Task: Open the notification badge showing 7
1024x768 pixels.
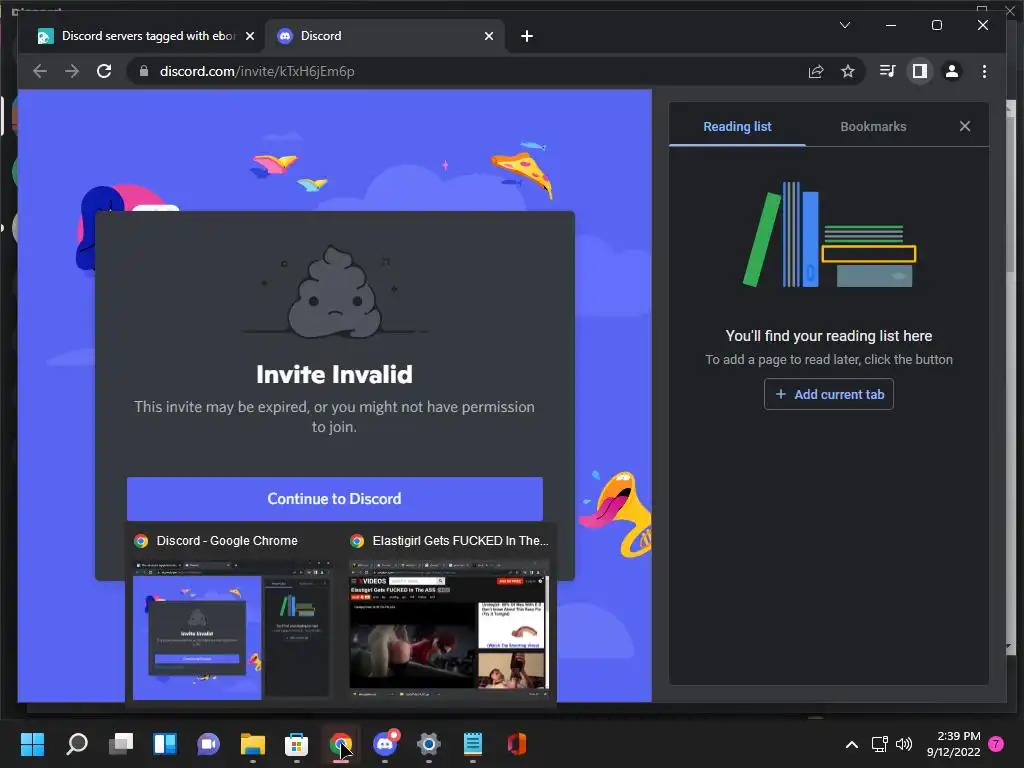Action: pos(996,744)
